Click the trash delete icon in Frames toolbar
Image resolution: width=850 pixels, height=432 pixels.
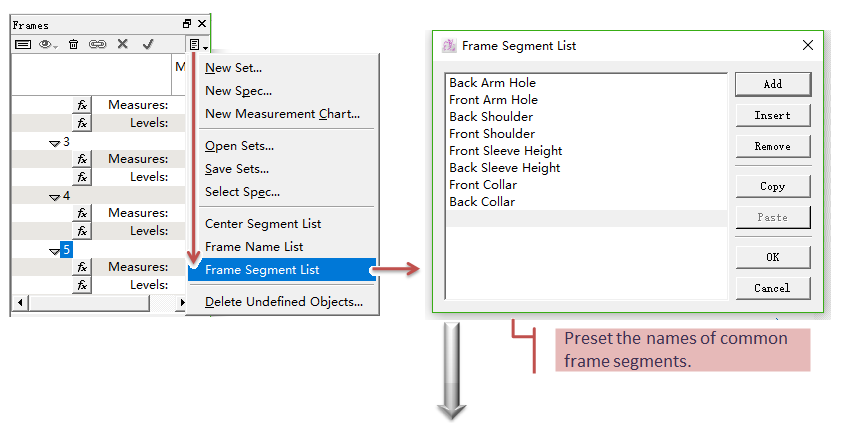(x=73, y=45)
